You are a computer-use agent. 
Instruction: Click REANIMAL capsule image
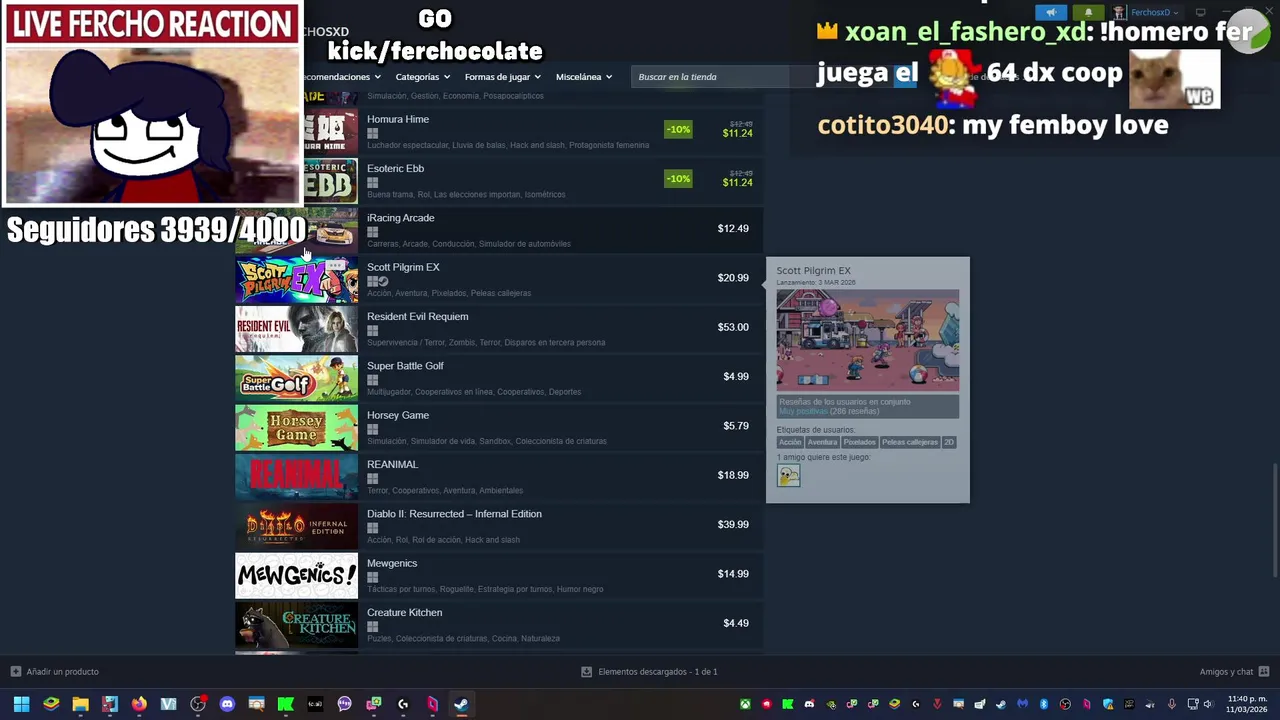296,477
